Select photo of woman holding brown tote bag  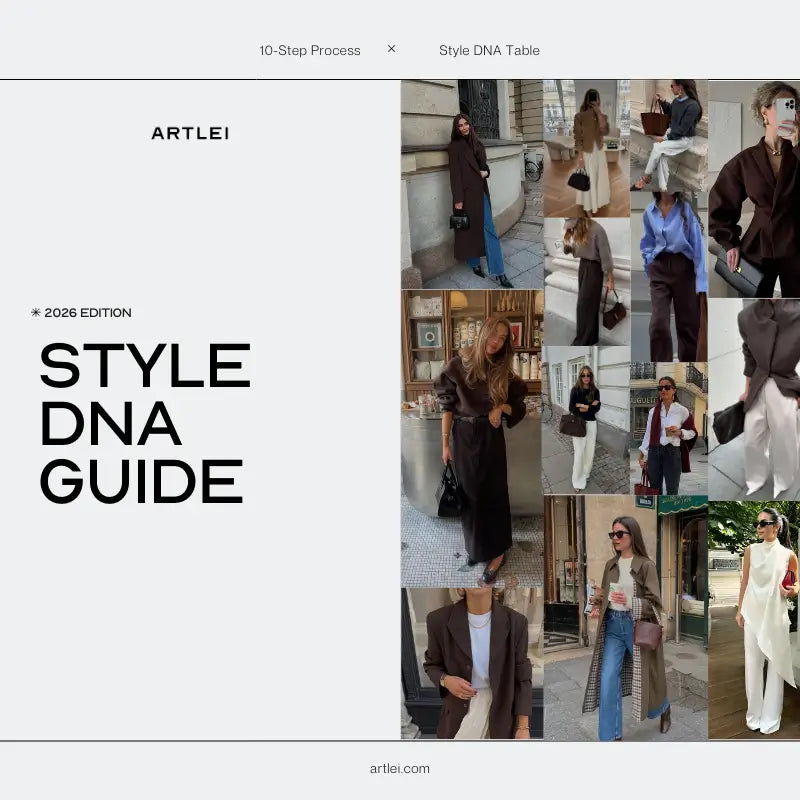coord(668,135)
